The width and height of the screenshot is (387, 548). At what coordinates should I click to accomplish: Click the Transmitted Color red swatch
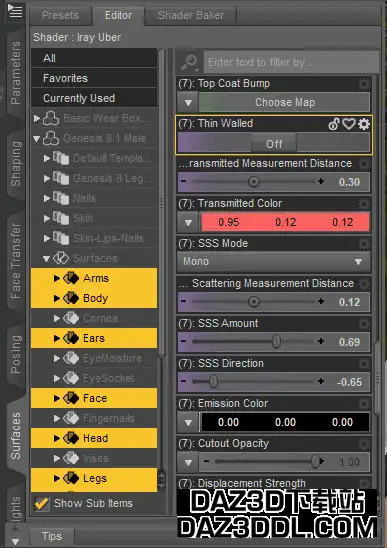point(285,223)
